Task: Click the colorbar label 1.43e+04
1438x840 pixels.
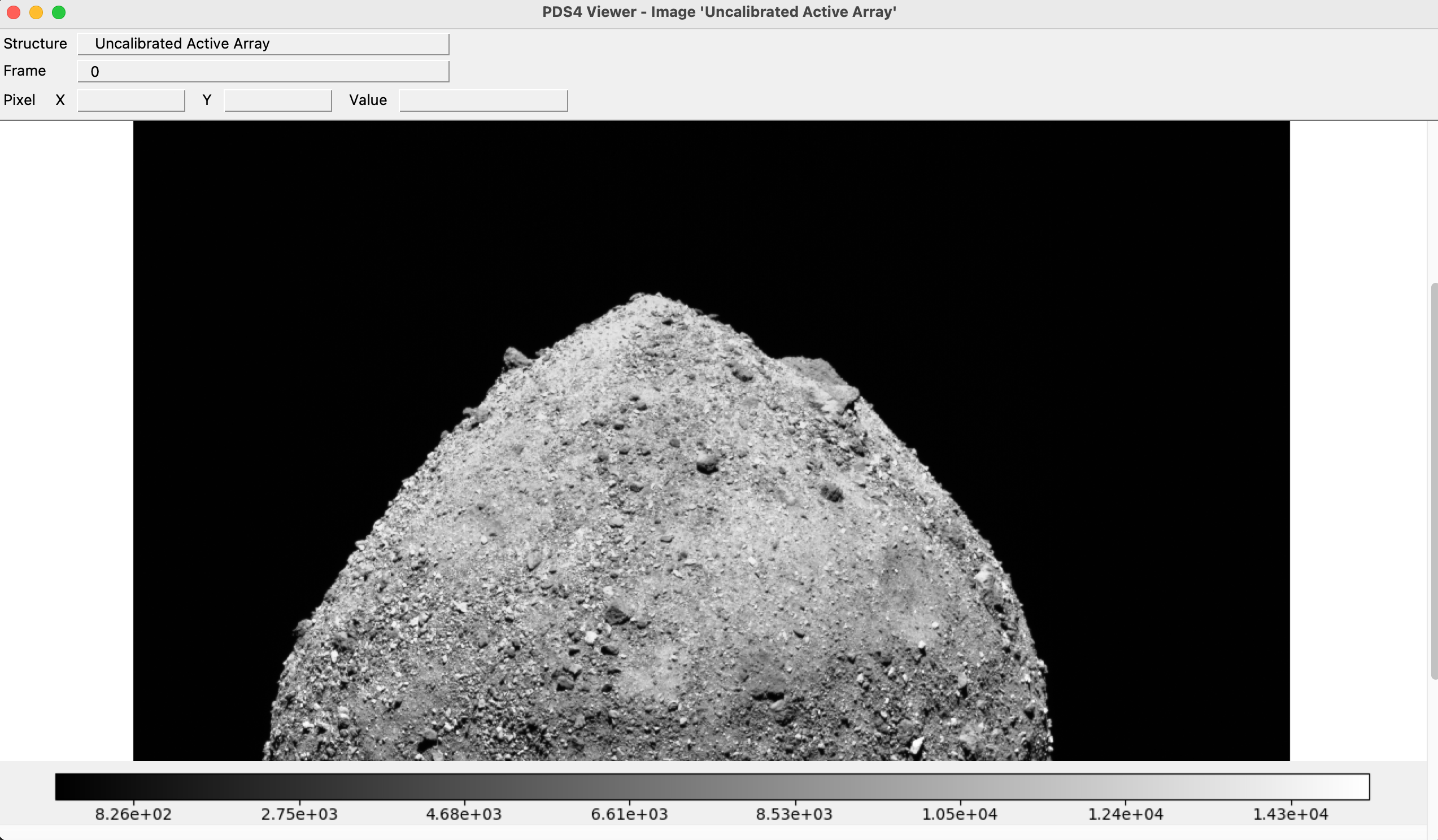Action: (1290, 815)
